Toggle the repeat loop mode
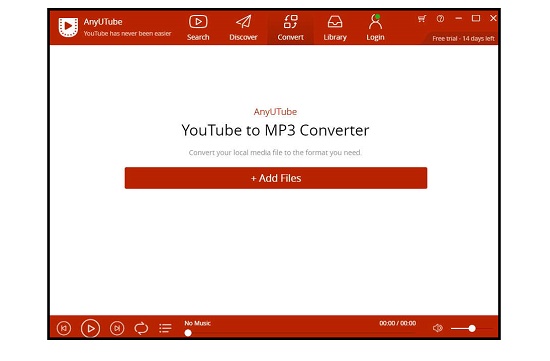 (x=141, y=328)
